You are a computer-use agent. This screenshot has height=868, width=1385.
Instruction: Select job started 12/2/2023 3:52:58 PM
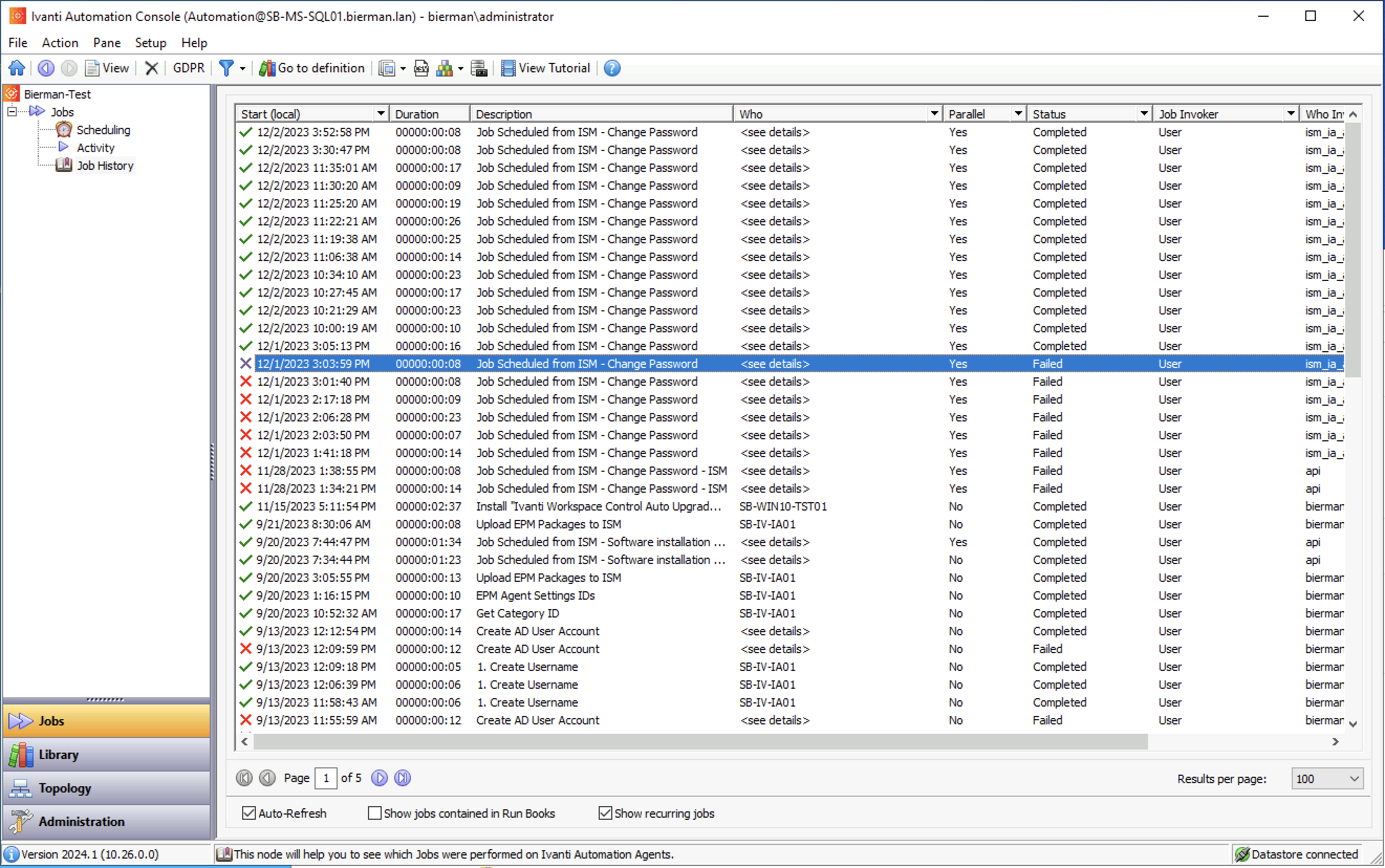pyautogui.click(x=791, y=132)
